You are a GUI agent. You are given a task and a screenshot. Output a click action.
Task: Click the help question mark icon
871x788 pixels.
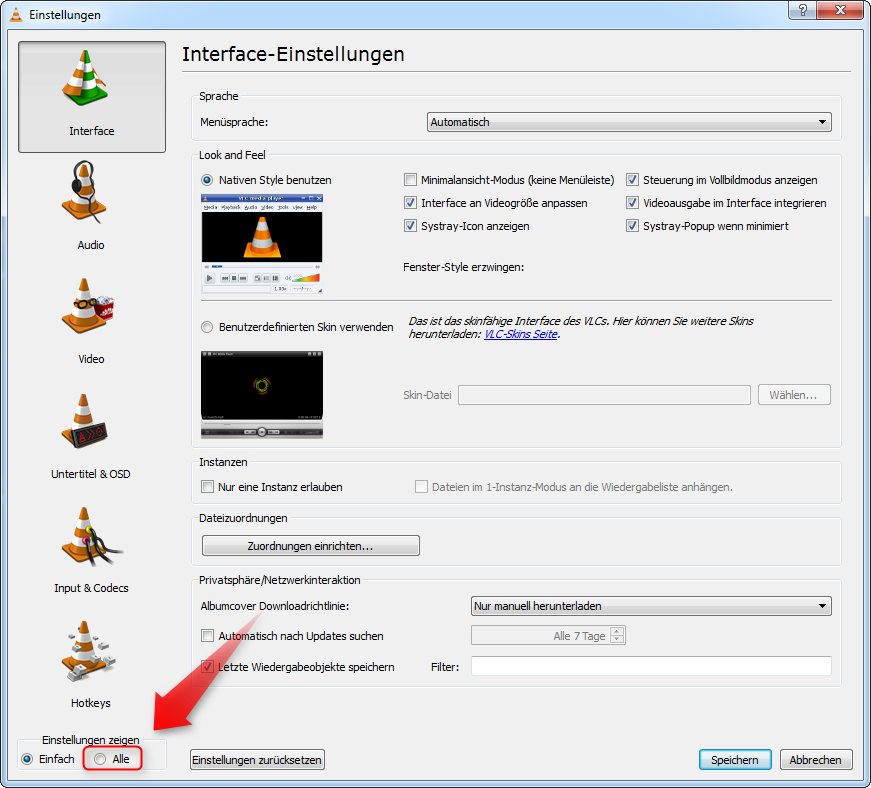[800, 12]
